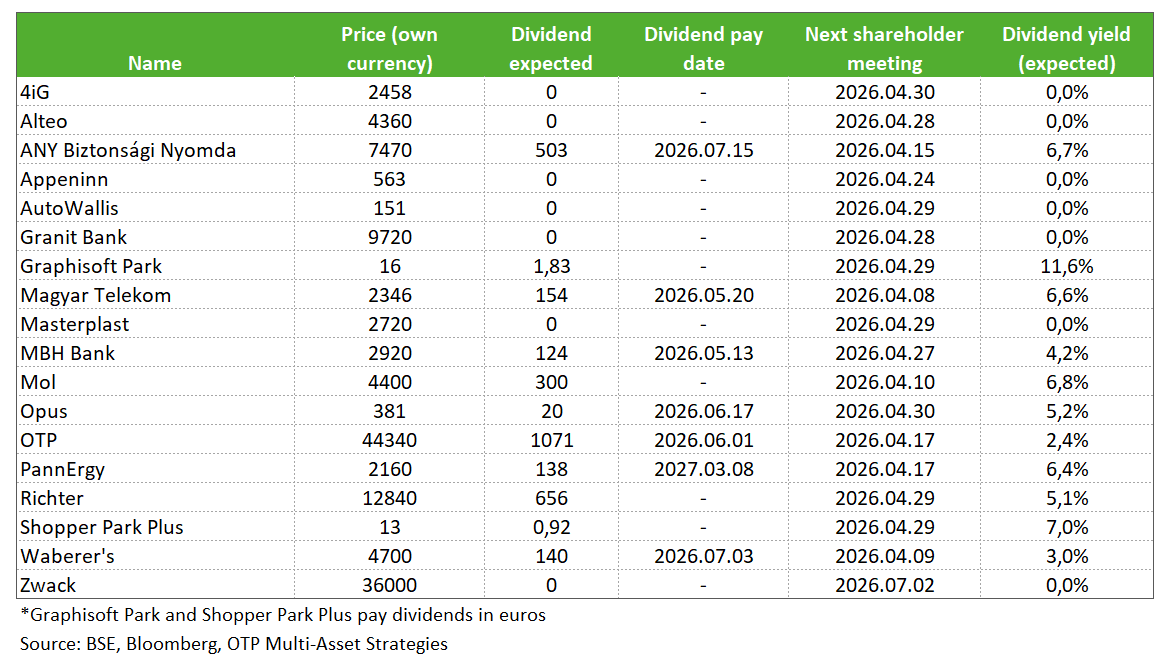Viewport: 1154px width, 657px height.
Task: Select the '4iG' name cell
Action: tap(155, 92)
